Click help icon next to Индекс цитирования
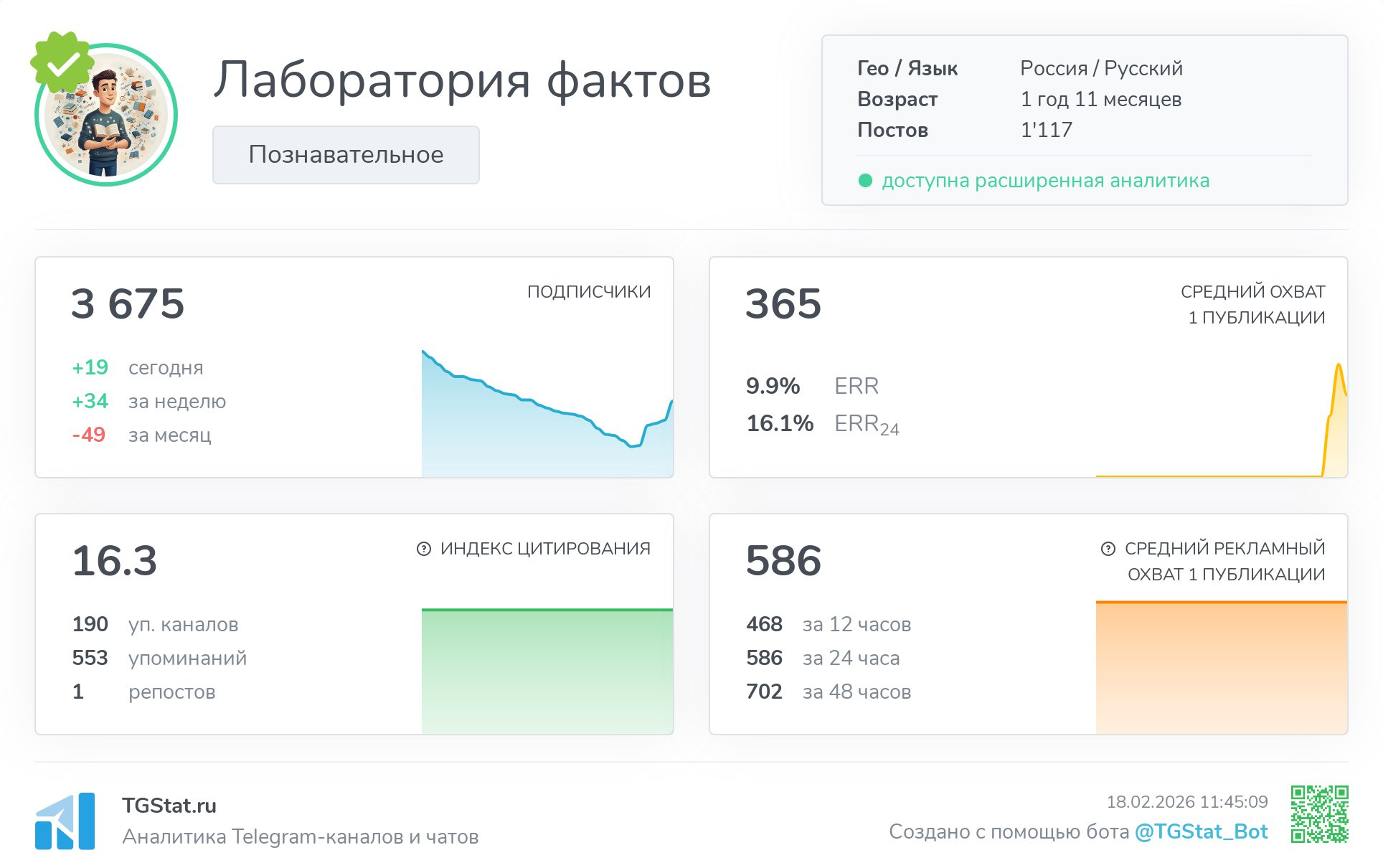 click(x=424, y=549)
